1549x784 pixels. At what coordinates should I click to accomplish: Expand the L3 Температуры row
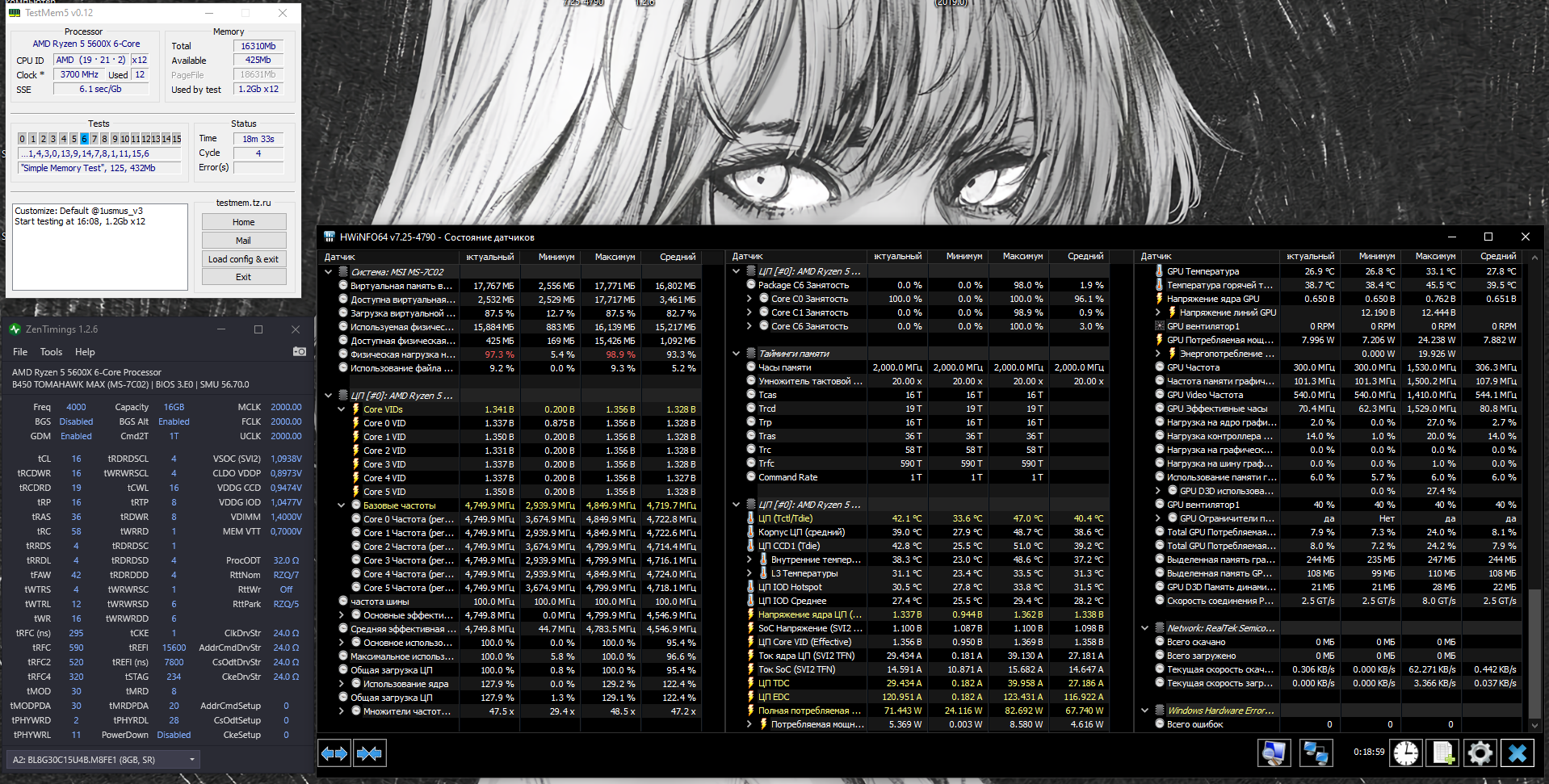pos(749,573)
